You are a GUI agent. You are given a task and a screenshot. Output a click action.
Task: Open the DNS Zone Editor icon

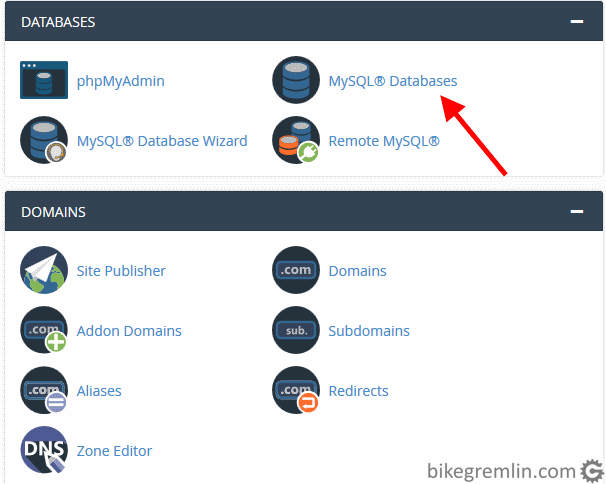(x=44, y=450)
